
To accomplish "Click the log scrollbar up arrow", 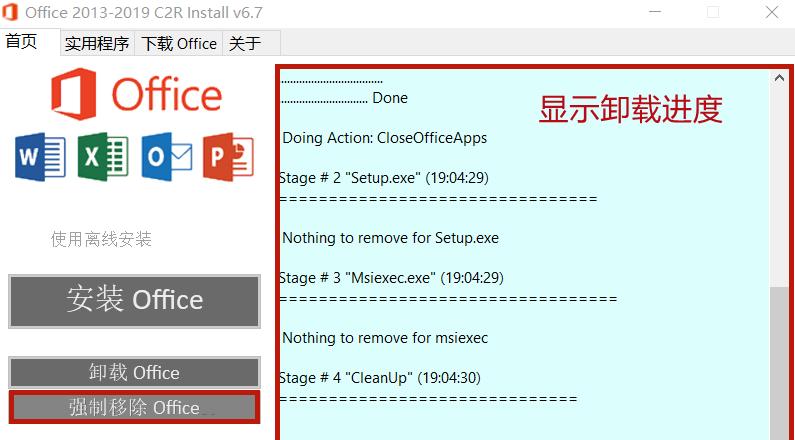I will (x=779, y=78).
